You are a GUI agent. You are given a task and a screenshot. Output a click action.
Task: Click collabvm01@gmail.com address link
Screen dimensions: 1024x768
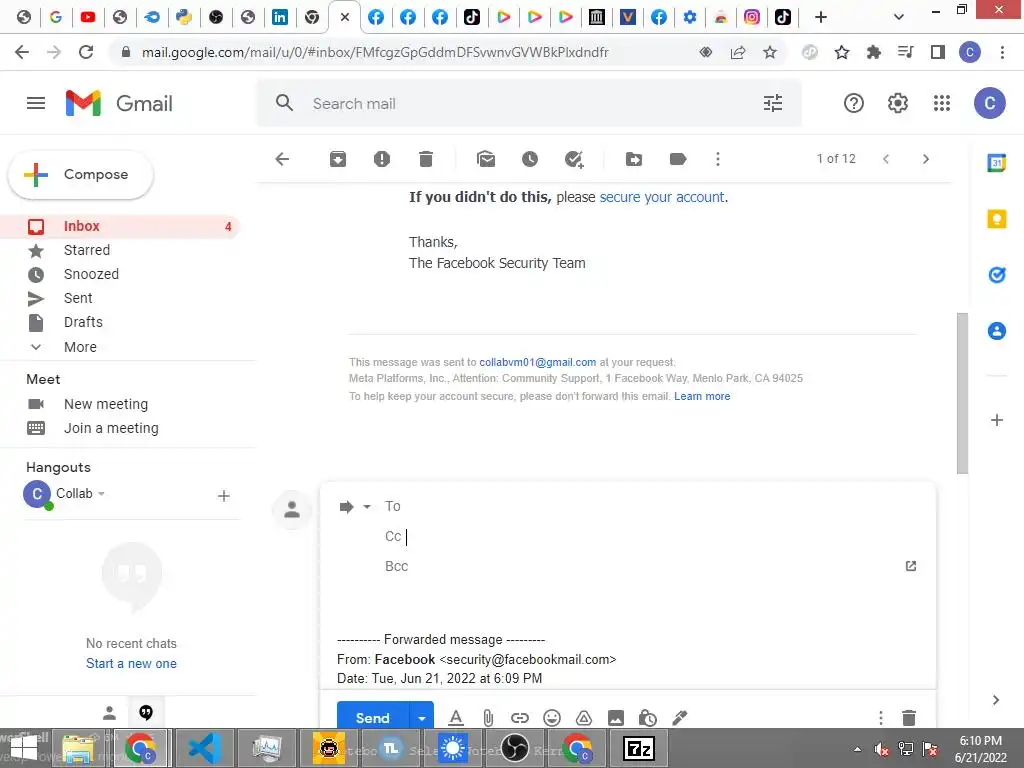[537, 362]
